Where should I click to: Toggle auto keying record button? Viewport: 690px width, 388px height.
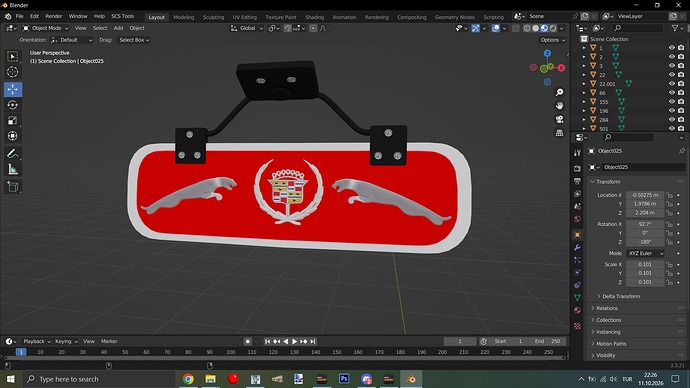(248, 341)
